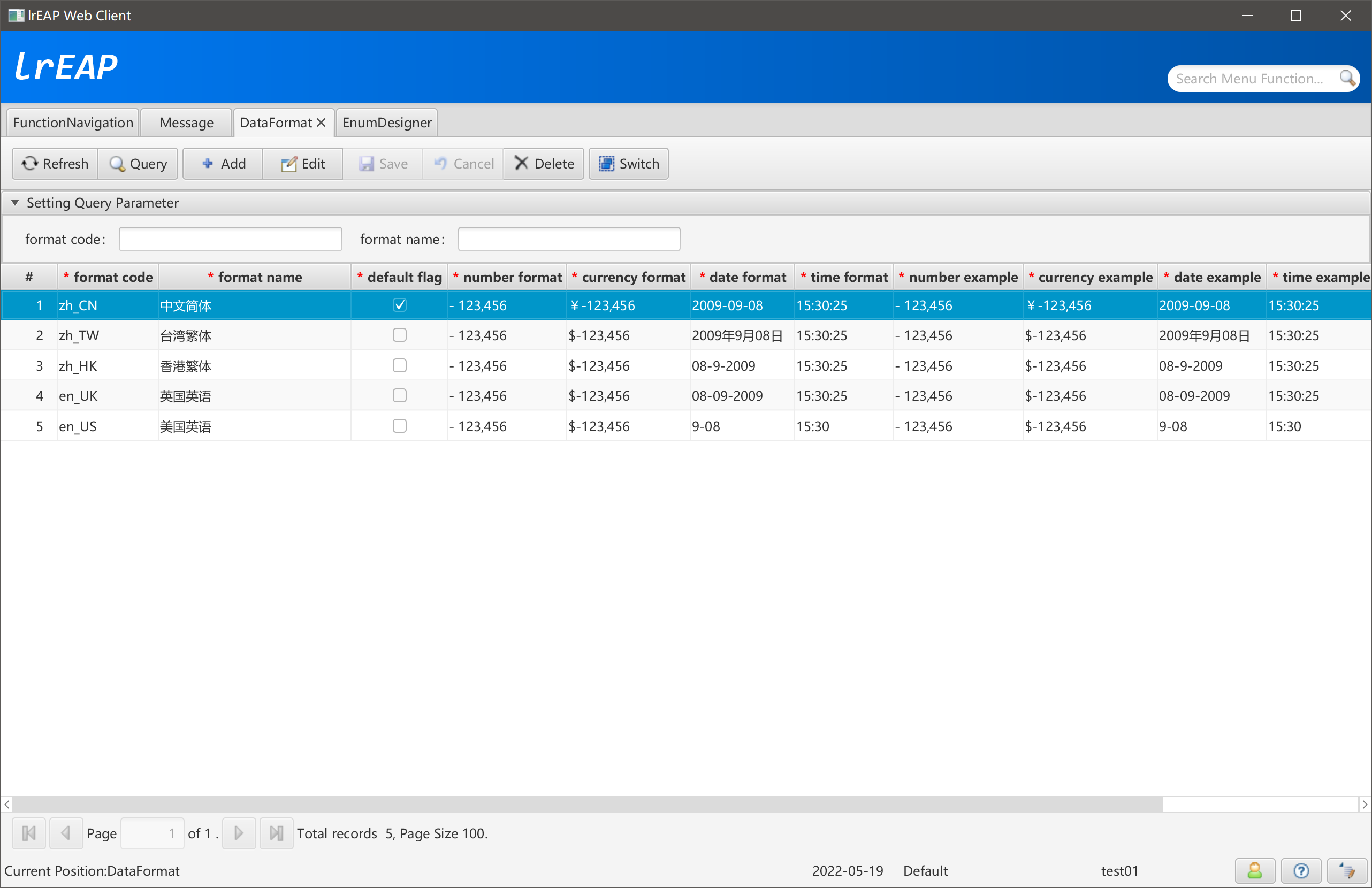Check the default flag for en_US
The image size is (1372, 888).
coord(400,426)
